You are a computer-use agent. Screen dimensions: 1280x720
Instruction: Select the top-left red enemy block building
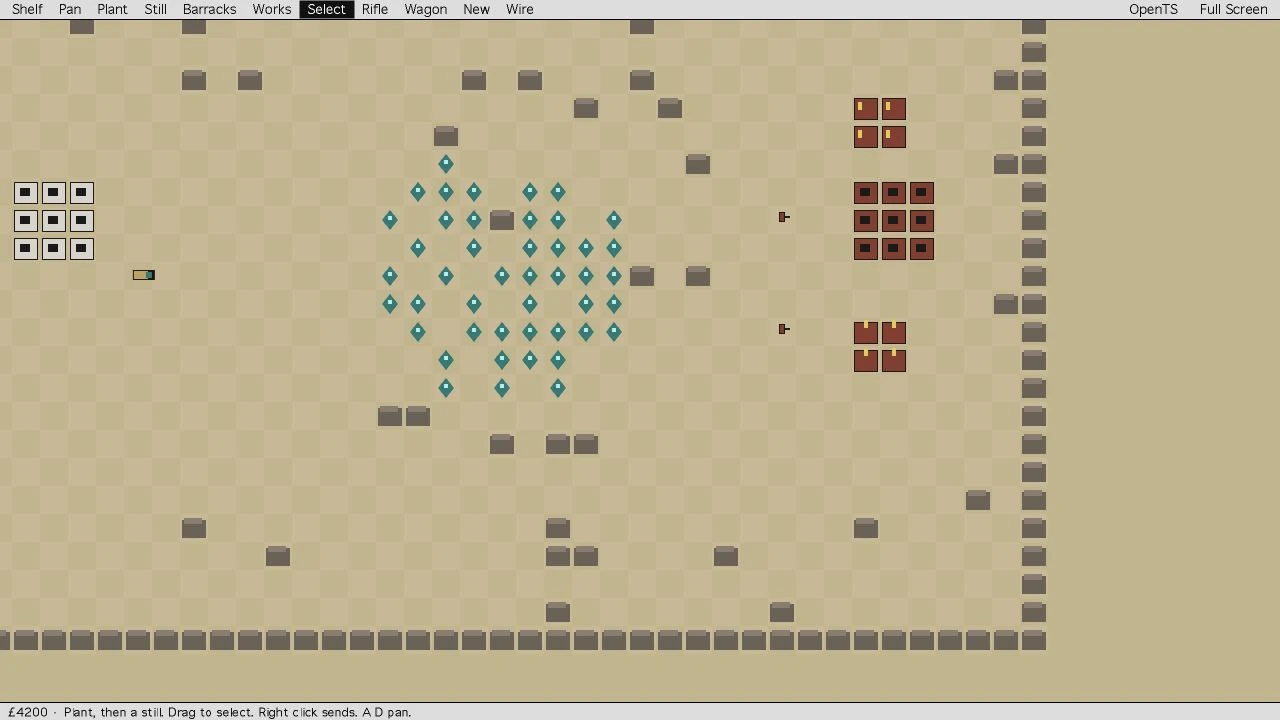[866, 192]
